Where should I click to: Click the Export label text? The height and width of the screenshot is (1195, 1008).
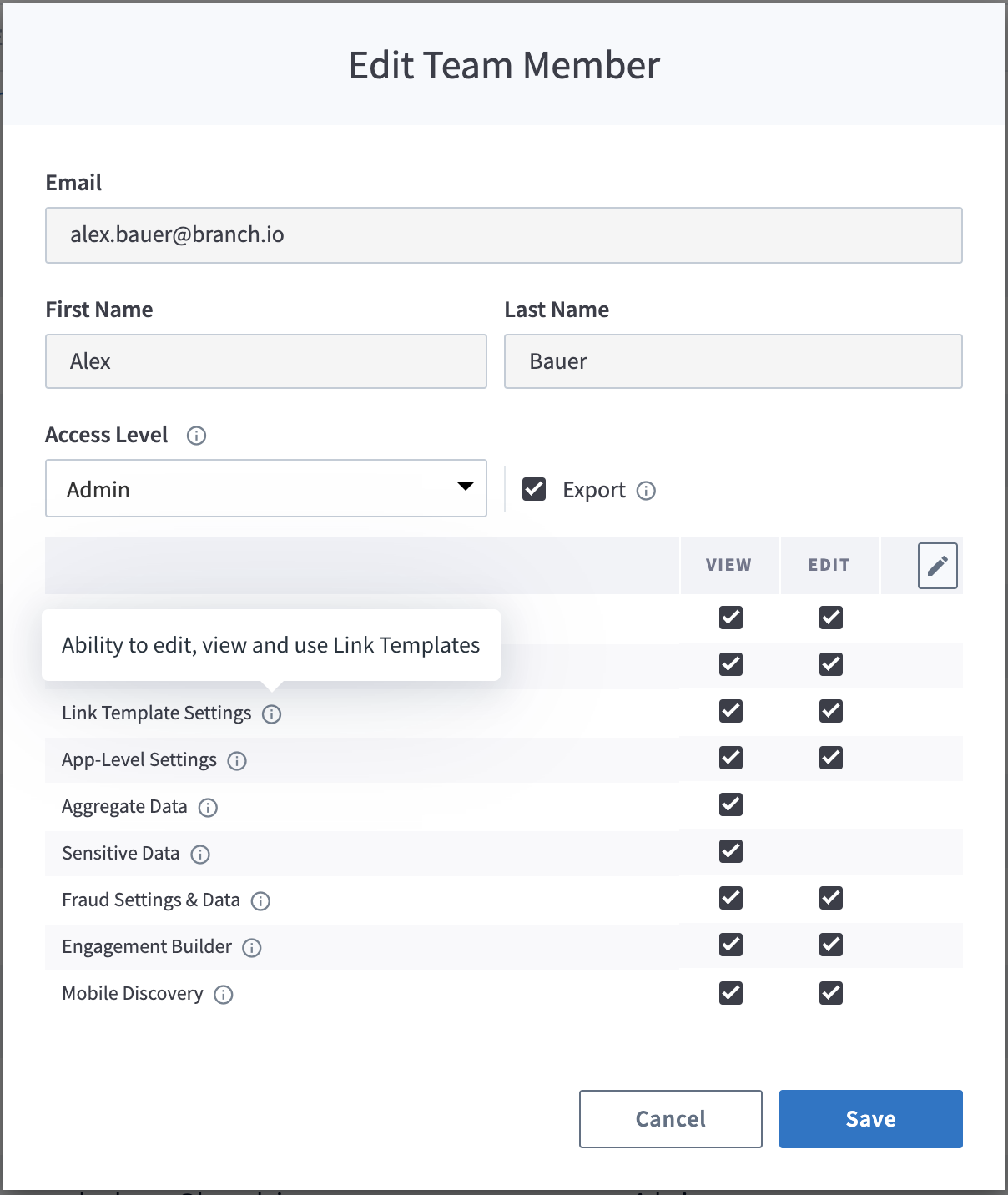click(594, 490)
